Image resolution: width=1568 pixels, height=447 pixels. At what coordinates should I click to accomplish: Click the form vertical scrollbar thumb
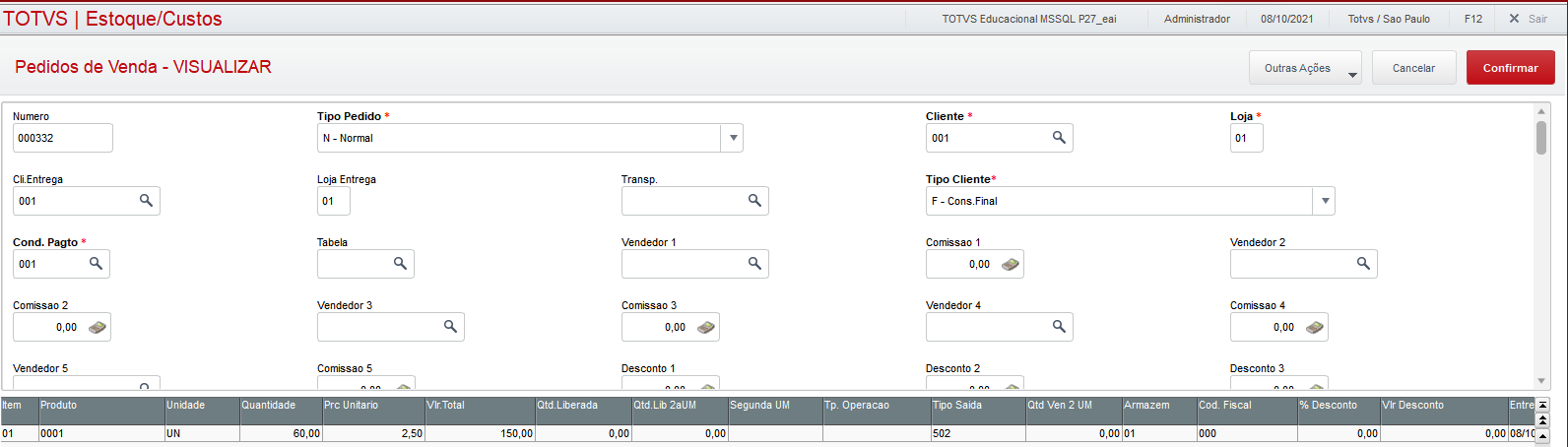coord(1541,137)
